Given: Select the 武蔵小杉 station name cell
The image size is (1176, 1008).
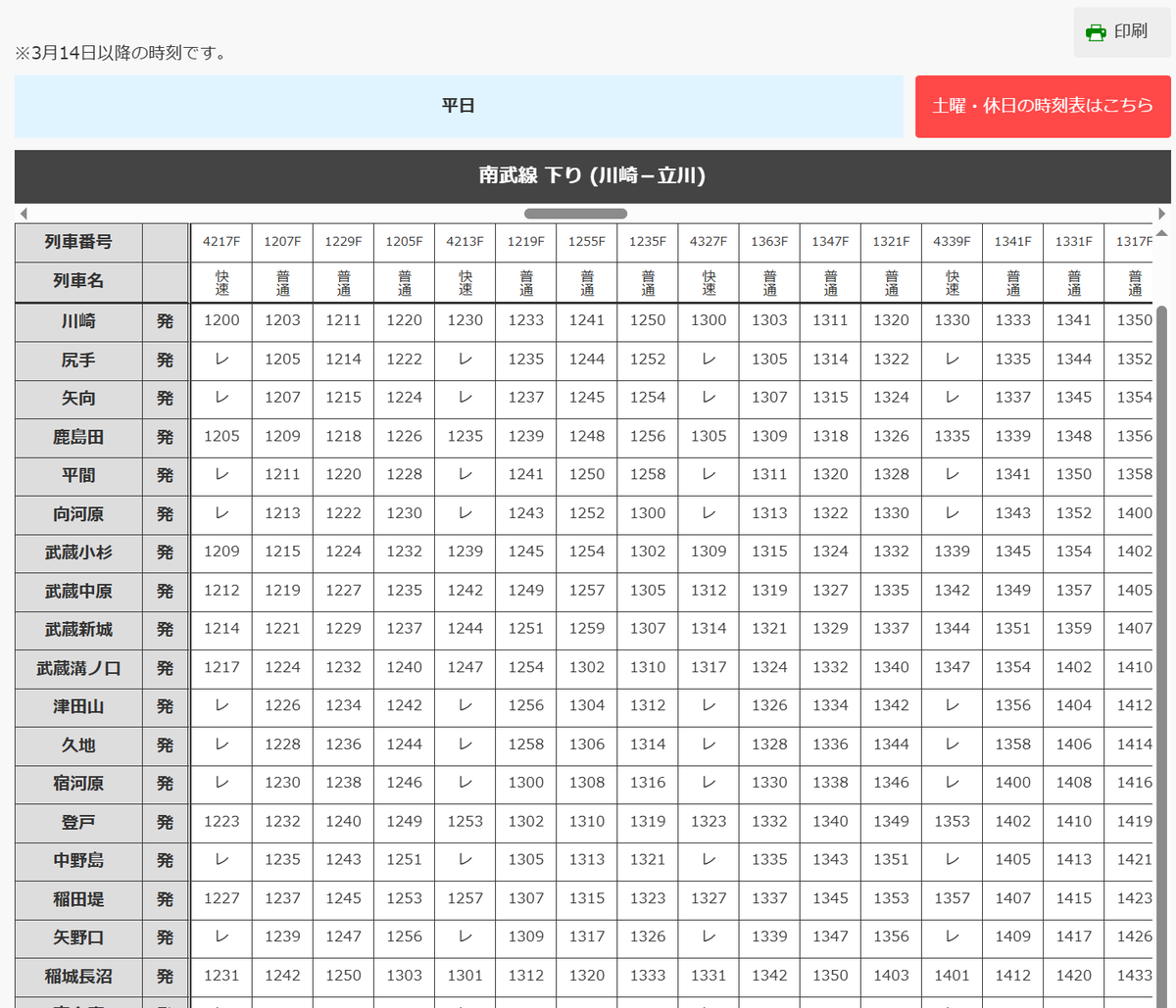Looking at the screenshot, I should 76,552.
